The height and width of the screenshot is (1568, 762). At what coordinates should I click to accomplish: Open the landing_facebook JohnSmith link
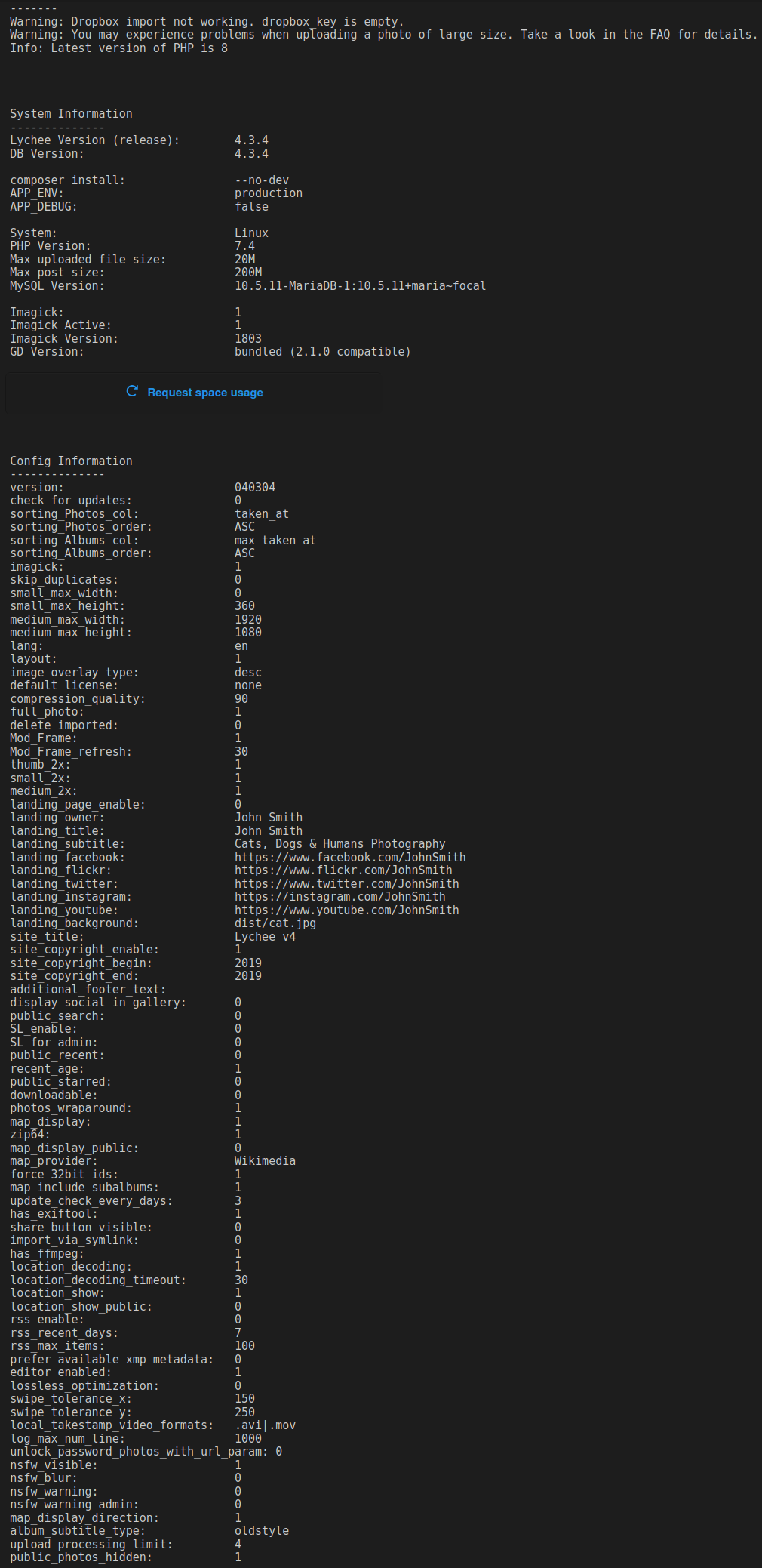pyautogui.click(x=350, y=857)
